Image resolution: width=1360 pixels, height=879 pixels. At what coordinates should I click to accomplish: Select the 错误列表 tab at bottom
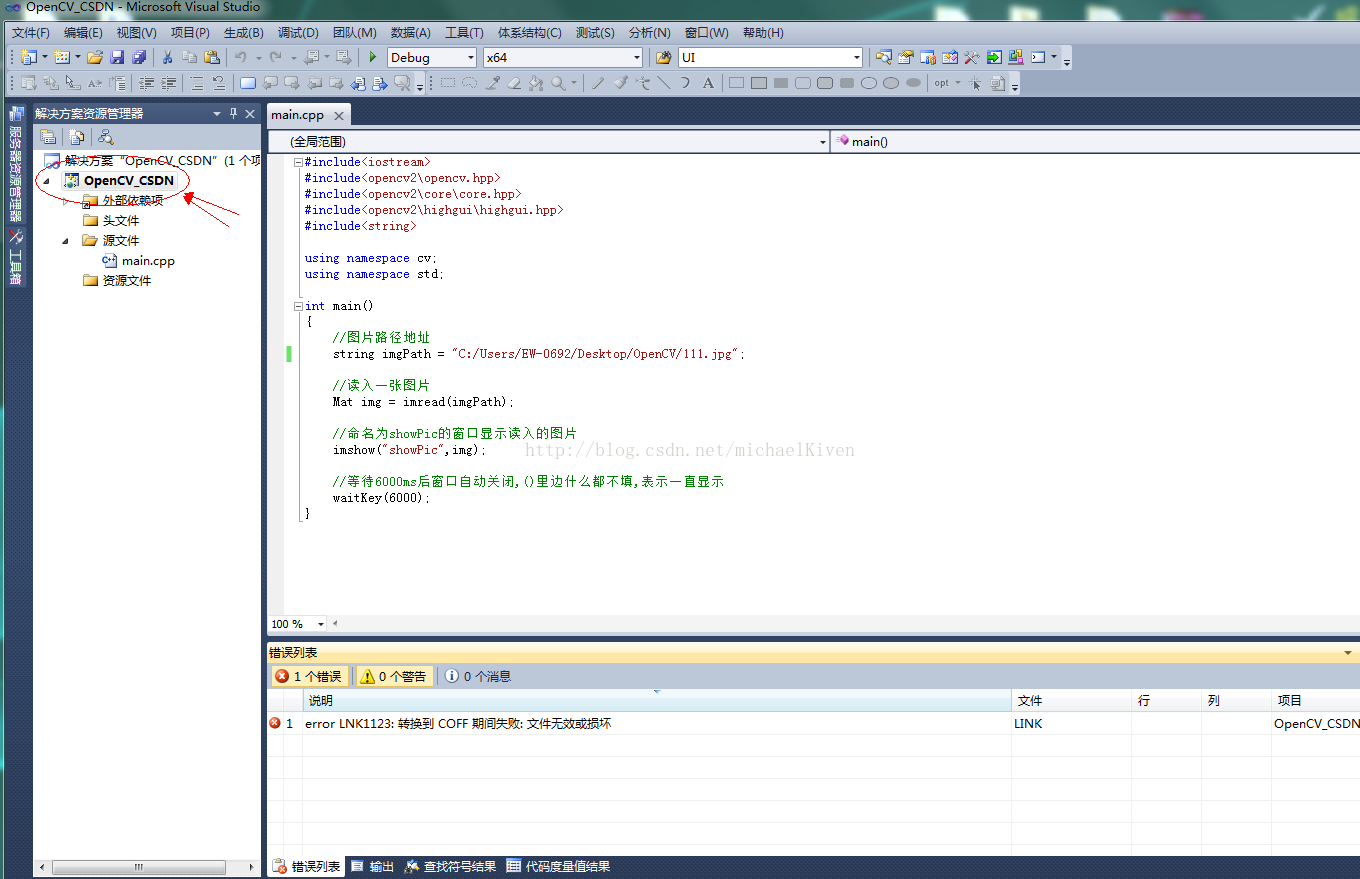point(307,867)
